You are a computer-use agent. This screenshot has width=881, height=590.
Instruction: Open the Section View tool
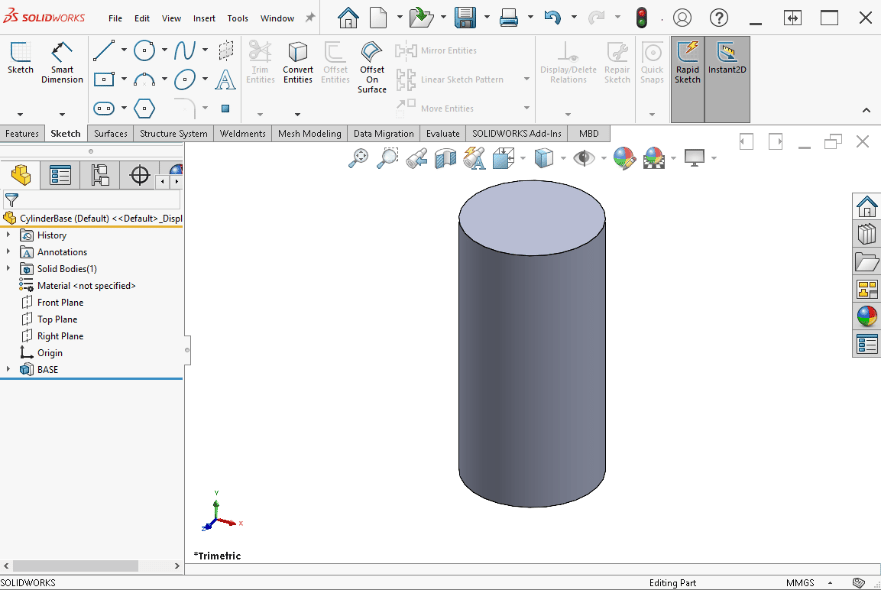click(x=444, y=157)
